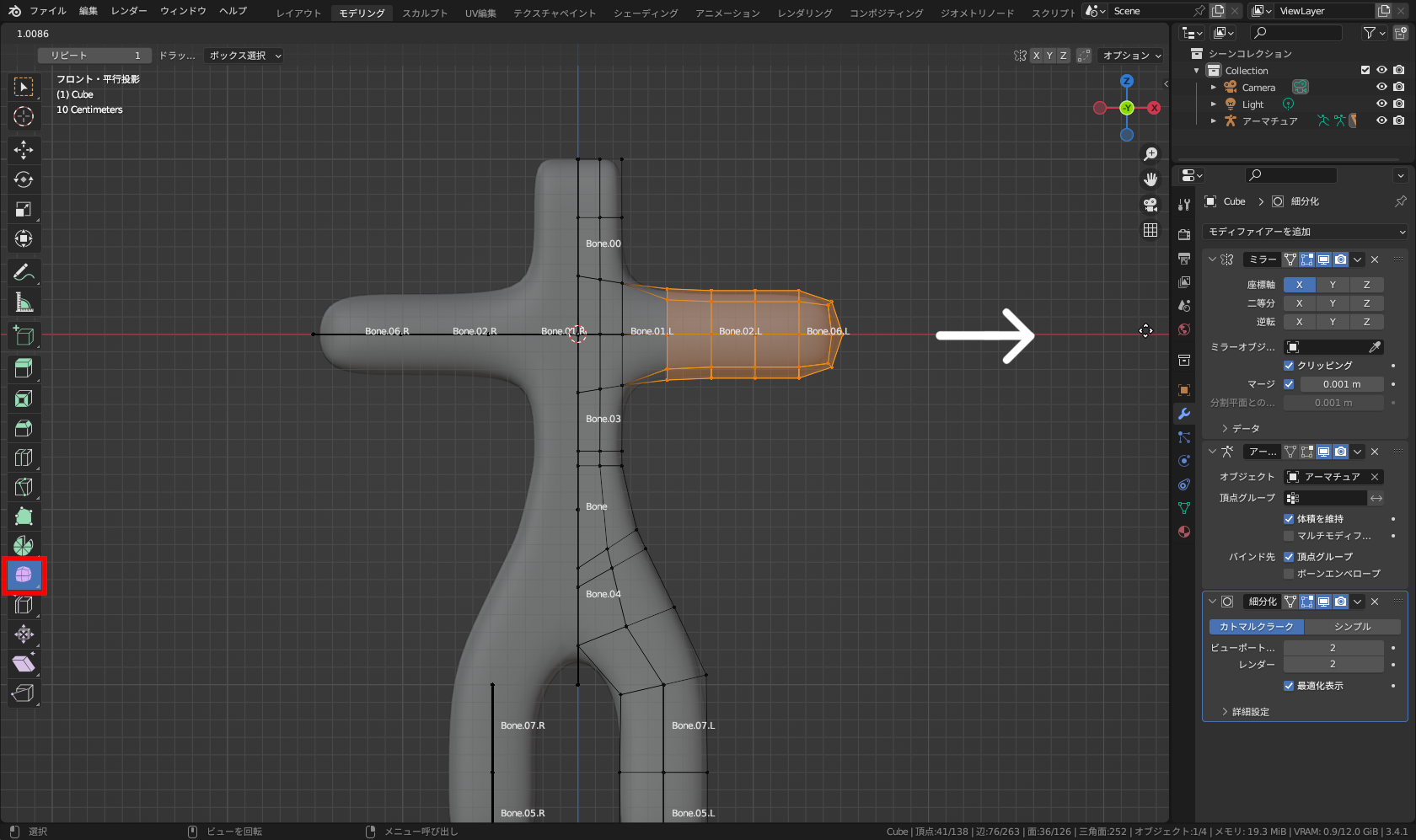
Task: Open the box select mode dropdown
Action: pos(244,56)
